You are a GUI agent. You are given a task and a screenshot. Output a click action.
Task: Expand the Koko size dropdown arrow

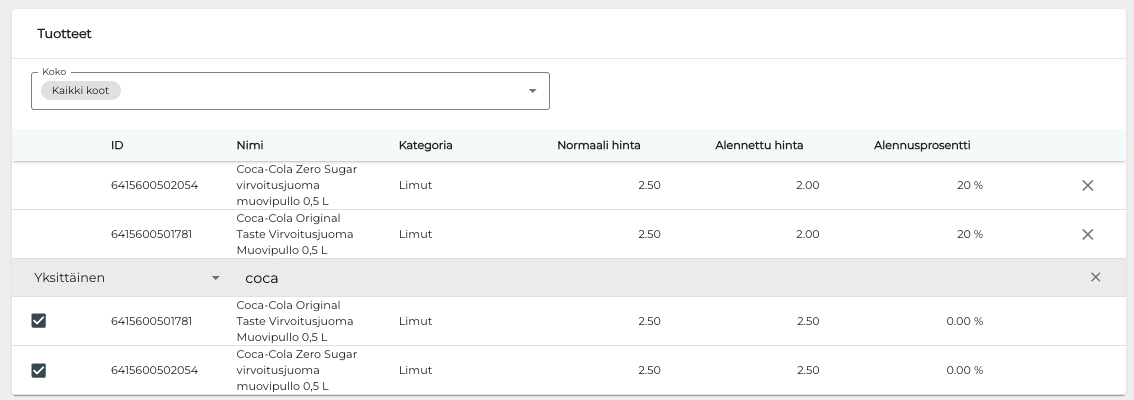(532, 91)
